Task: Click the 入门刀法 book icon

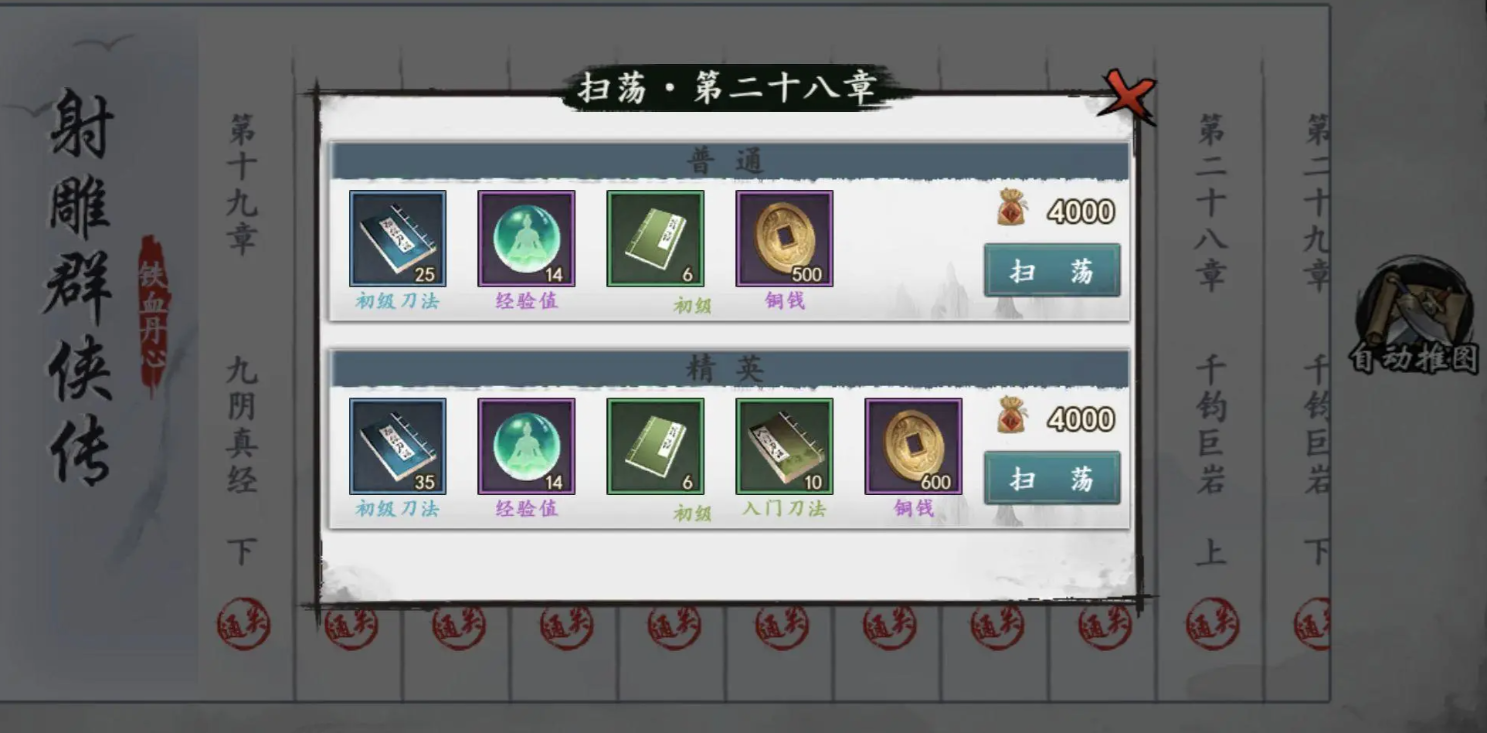Action: pos(784,446)
